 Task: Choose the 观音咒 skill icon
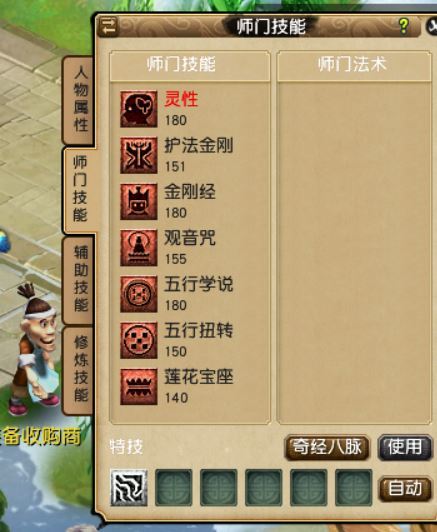[x=139, y=248]
